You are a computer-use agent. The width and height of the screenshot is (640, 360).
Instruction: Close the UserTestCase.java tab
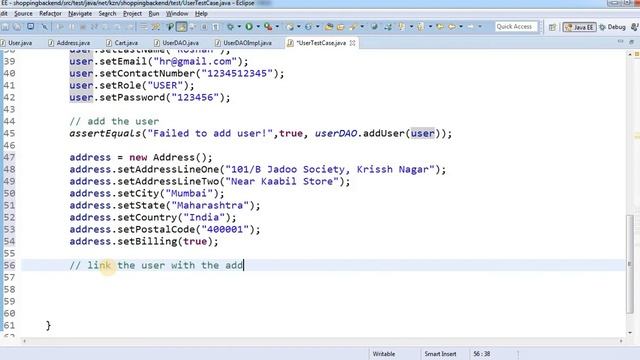[352, 43]
